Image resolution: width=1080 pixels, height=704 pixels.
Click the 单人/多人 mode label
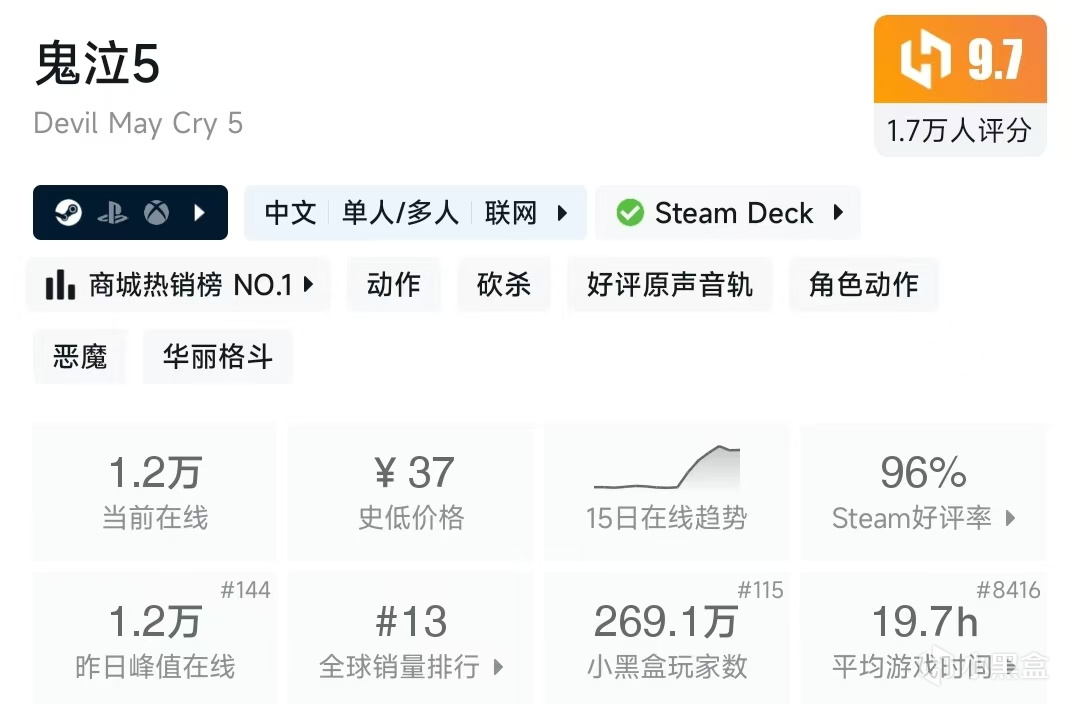pyautogui.click(x=400, y=213)
